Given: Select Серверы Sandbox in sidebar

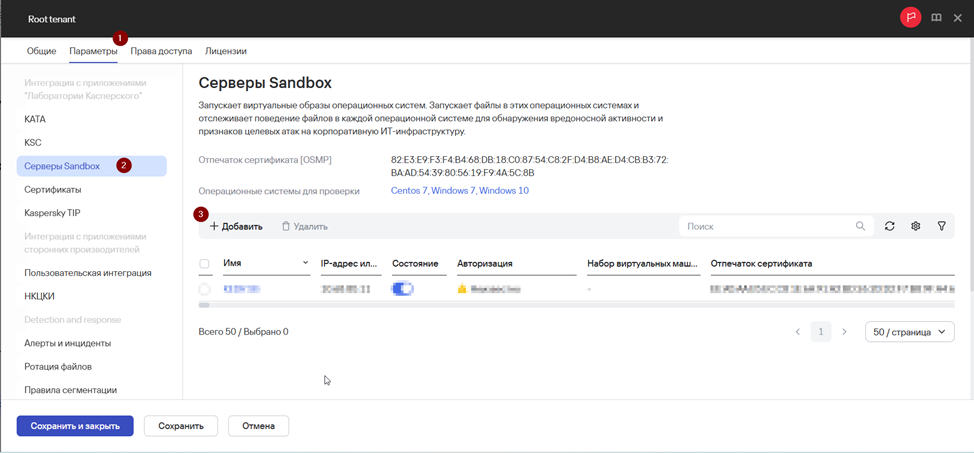Looking at the screenshot, I should tap(91, 166).
